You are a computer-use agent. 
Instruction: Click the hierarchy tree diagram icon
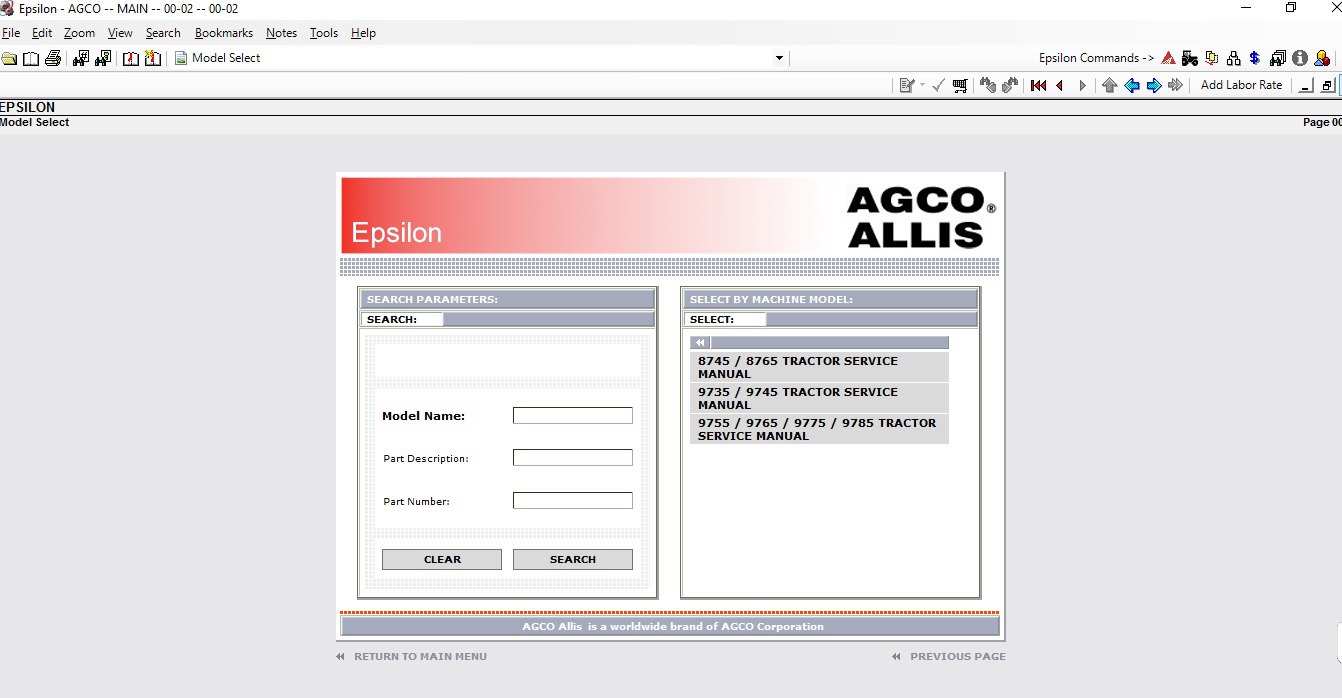[x=1234, y=58]
